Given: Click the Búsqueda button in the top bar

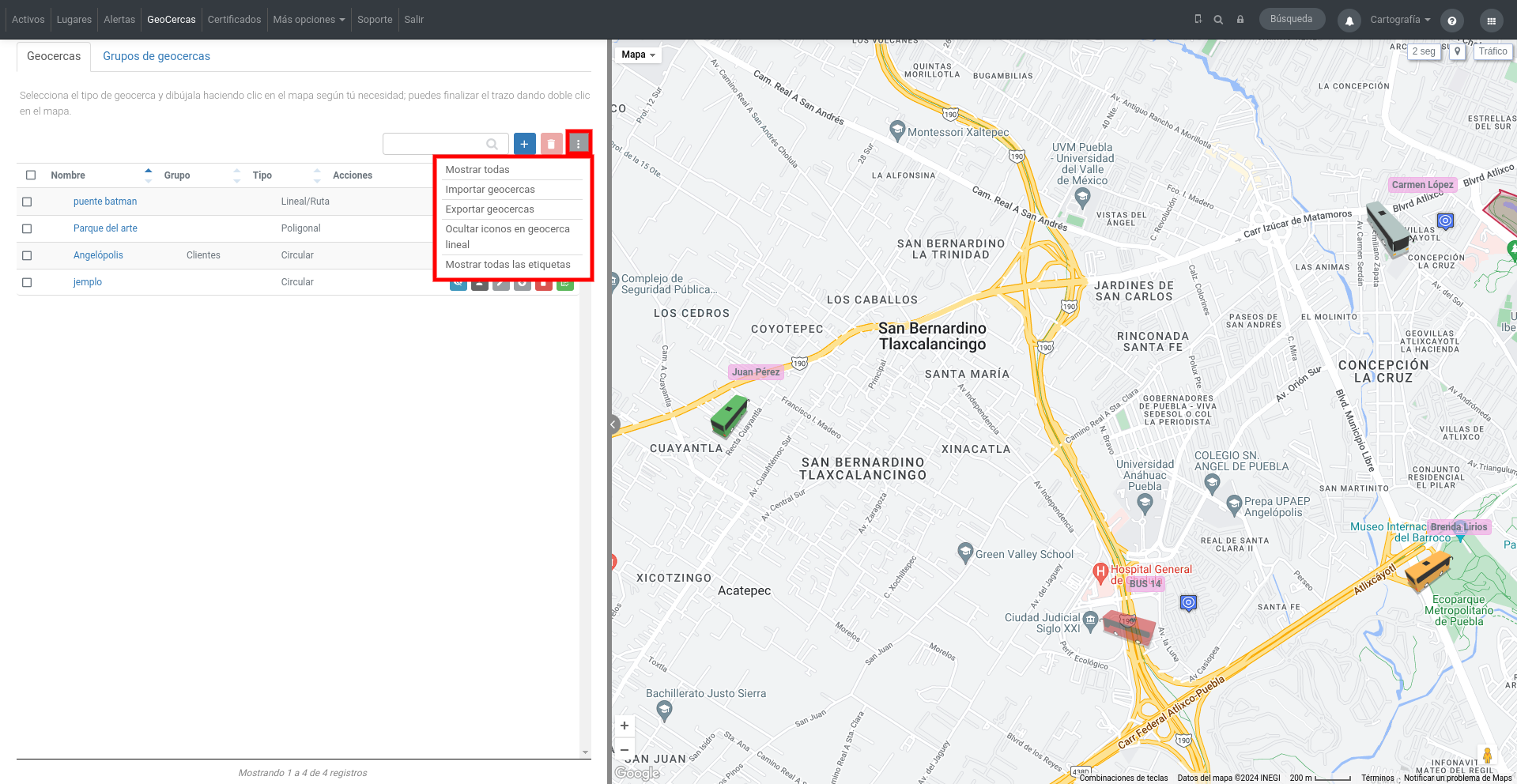Looking at the screenshot, I should [1292, 19].
